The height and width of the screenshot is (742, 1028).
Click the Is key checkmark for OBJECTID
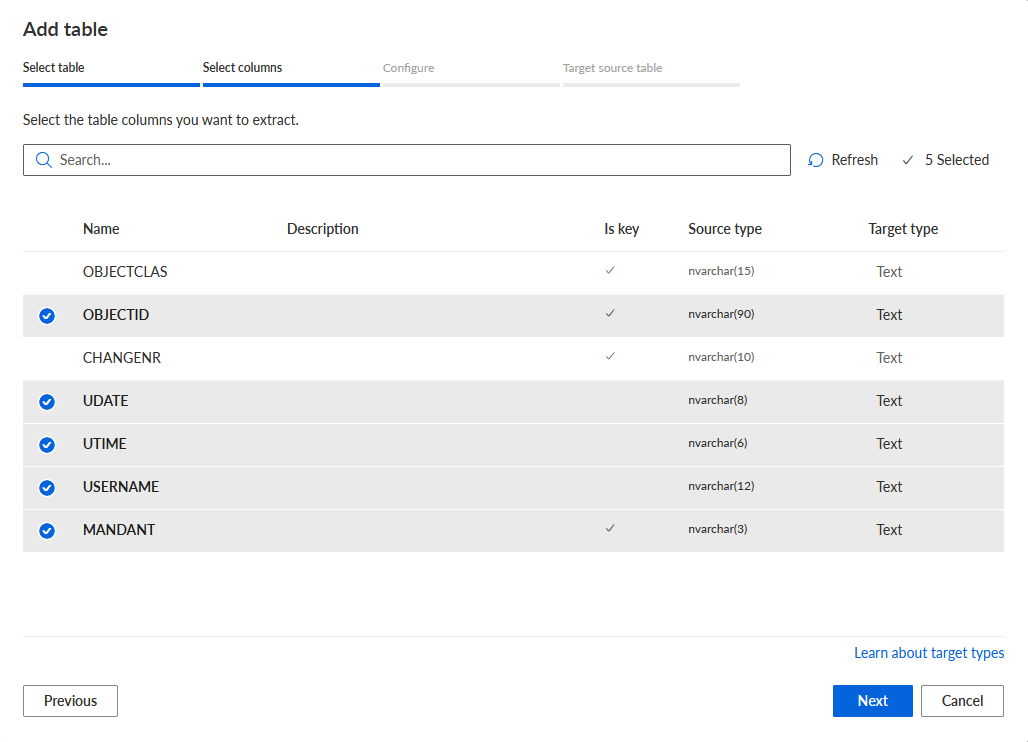[610, 313]
